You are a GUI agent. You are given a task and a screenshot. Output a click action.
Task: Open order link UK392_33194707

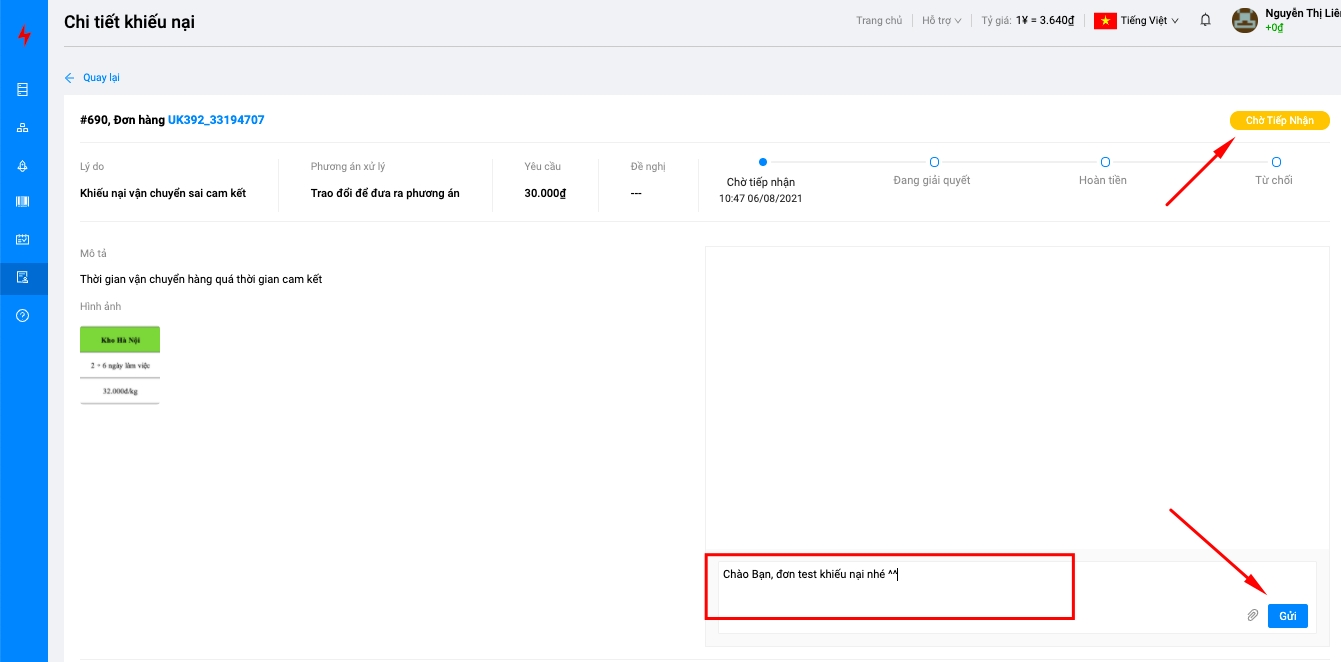pos(216,120)
